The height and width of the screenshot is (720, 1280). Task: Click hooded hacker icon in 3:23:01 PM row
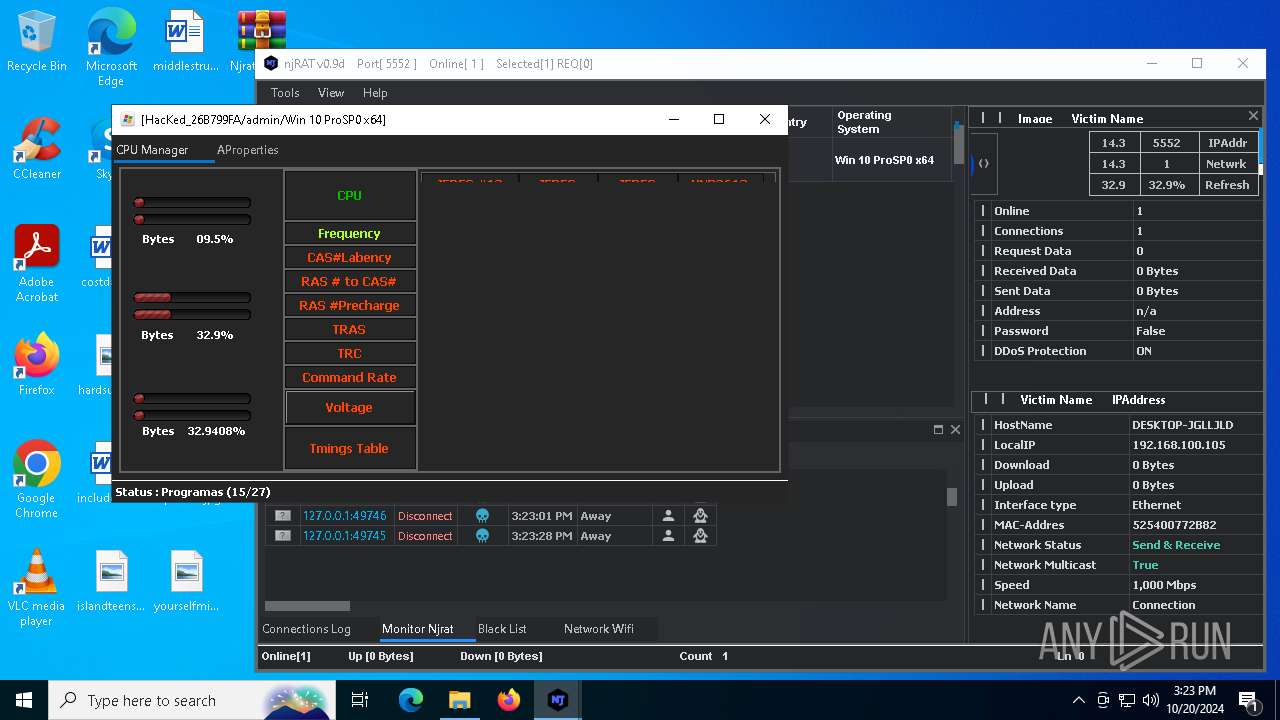point(700,516)
